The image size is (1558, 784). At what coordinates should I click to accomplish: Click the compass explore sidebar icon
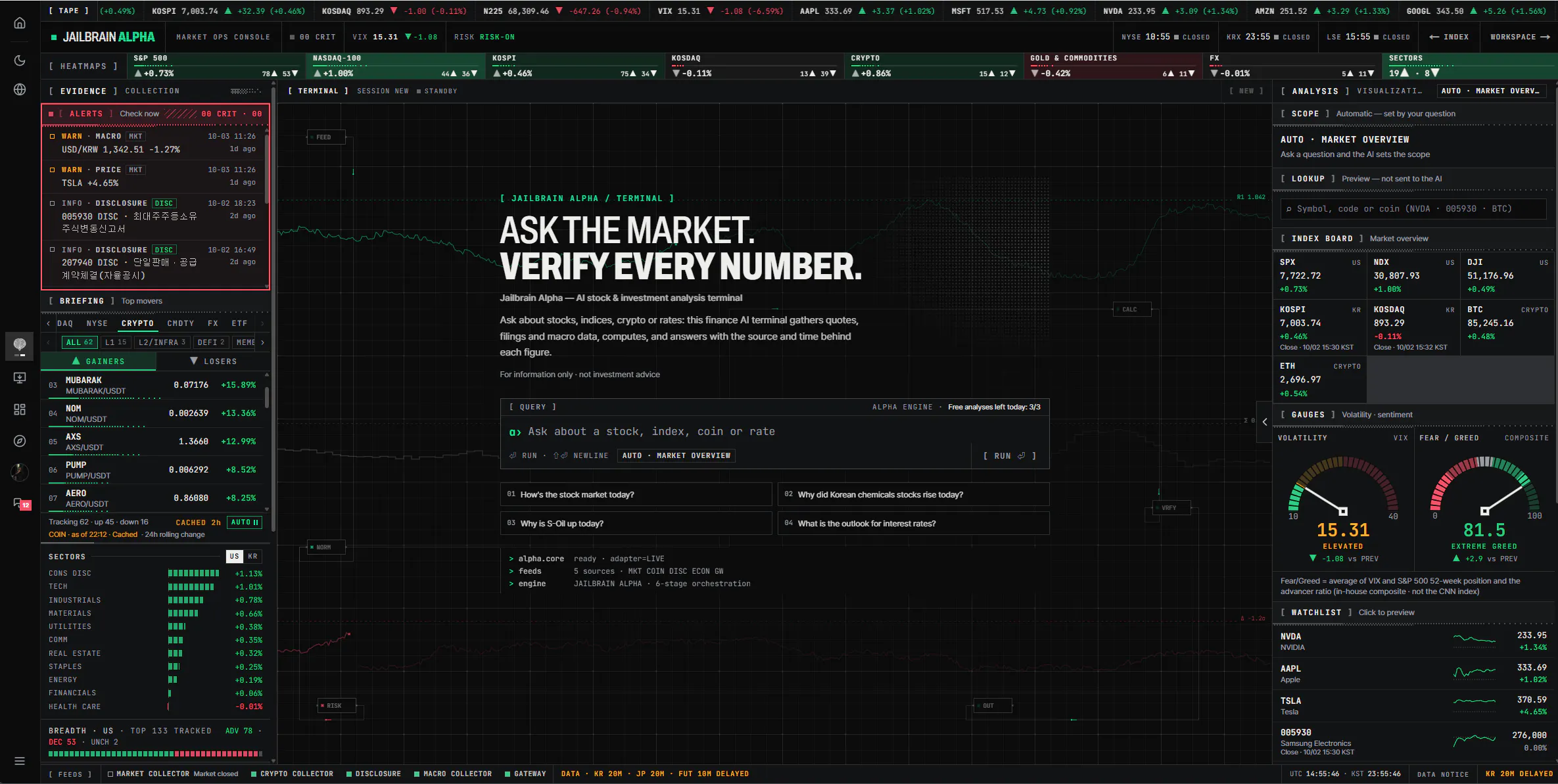pyautogui.click(x=20, y=441)
